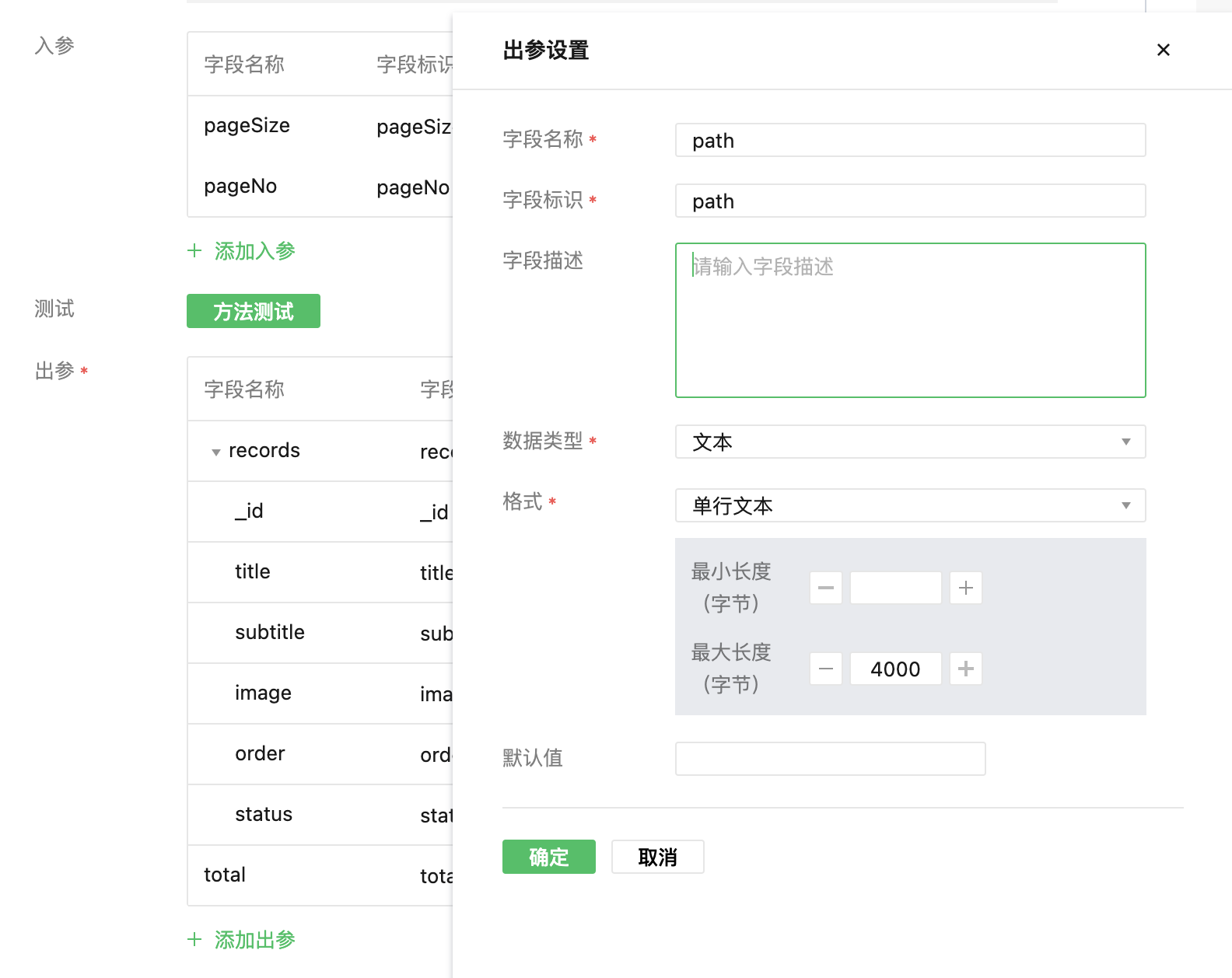The image size is (1232, 978).
Task: Decrease the 最大长度 value
Action: 826,669
